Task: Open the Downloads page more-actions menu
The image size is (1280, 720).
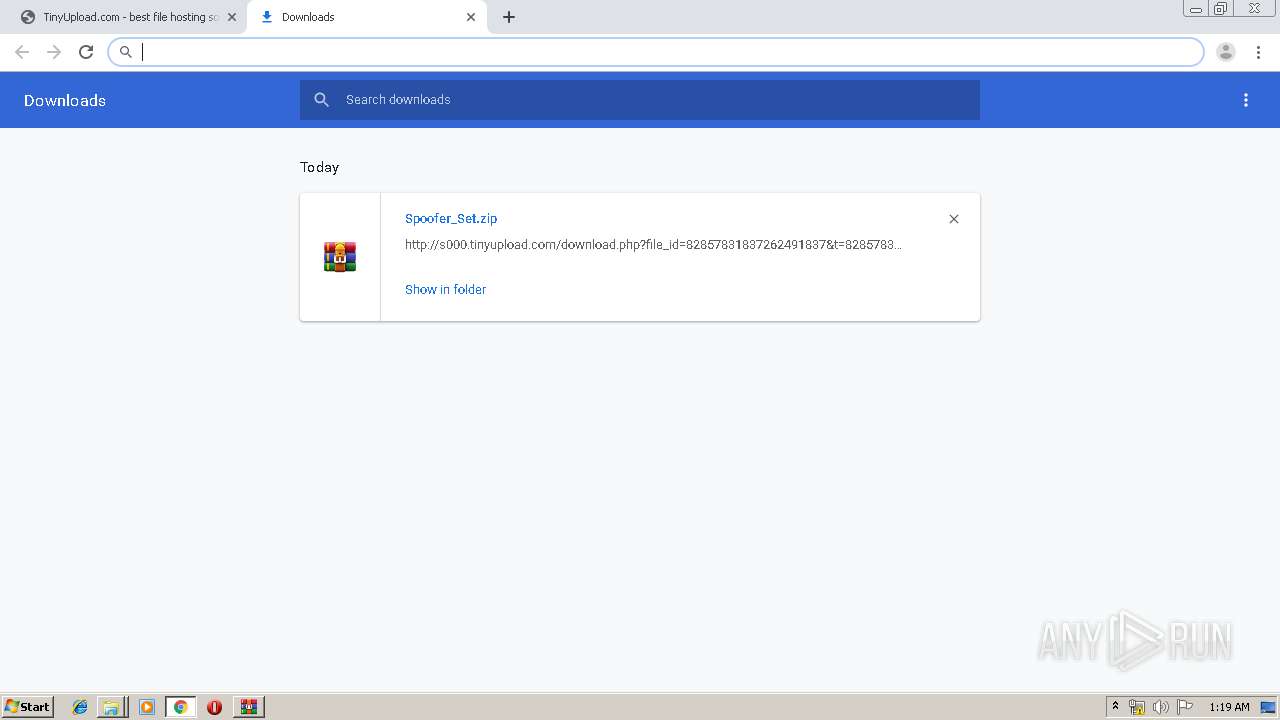Action: pyautogui.click(x=1246, y=100)
